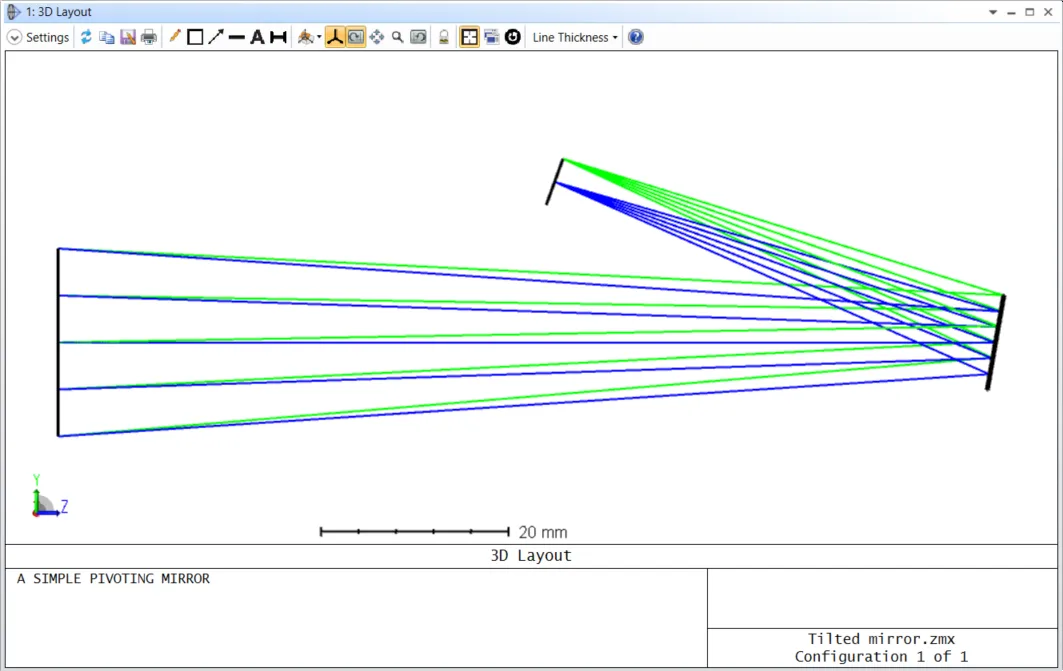Screen dimensions: 1063x671
Task: Click the 3D Layout window title
Action: pos(58,12)
